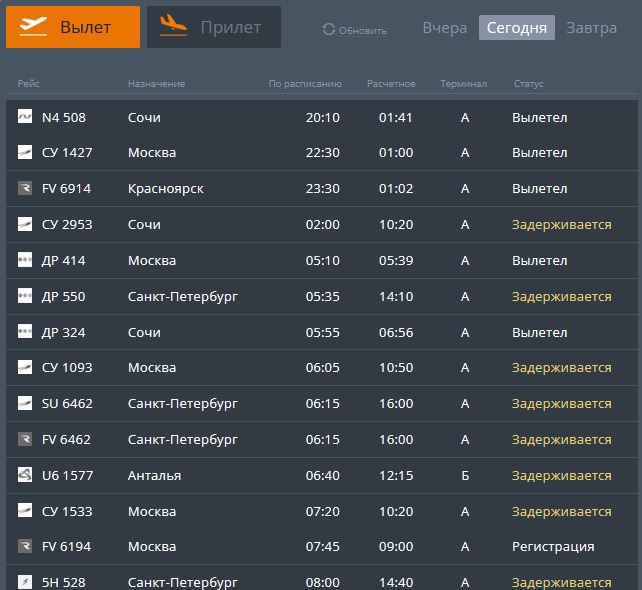The image size is (642, 590).
Task: Click terminal Б of flight U6 1577
Action: tap(465, 476)
